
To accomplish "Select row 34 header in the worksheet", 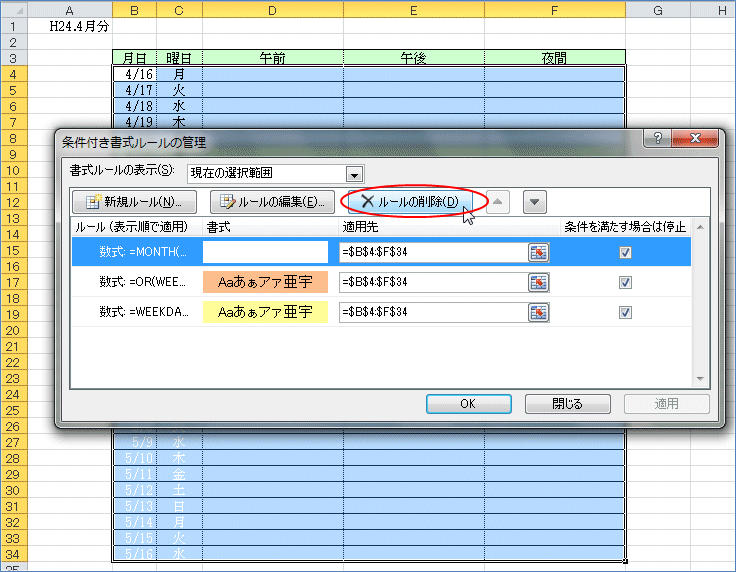I will 13,554.
